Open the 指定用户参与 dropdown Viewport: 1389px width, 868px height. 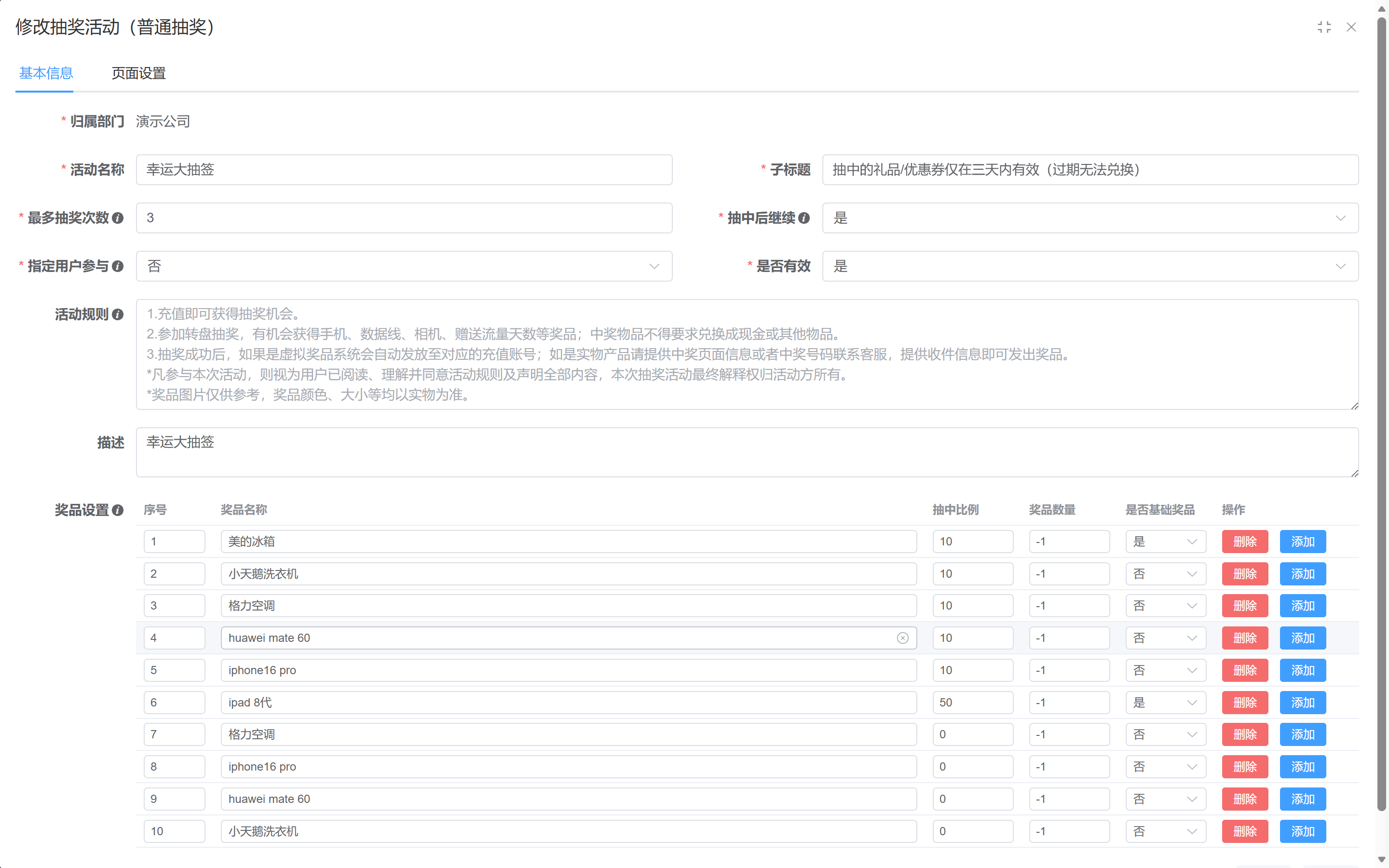coord(654,266)
